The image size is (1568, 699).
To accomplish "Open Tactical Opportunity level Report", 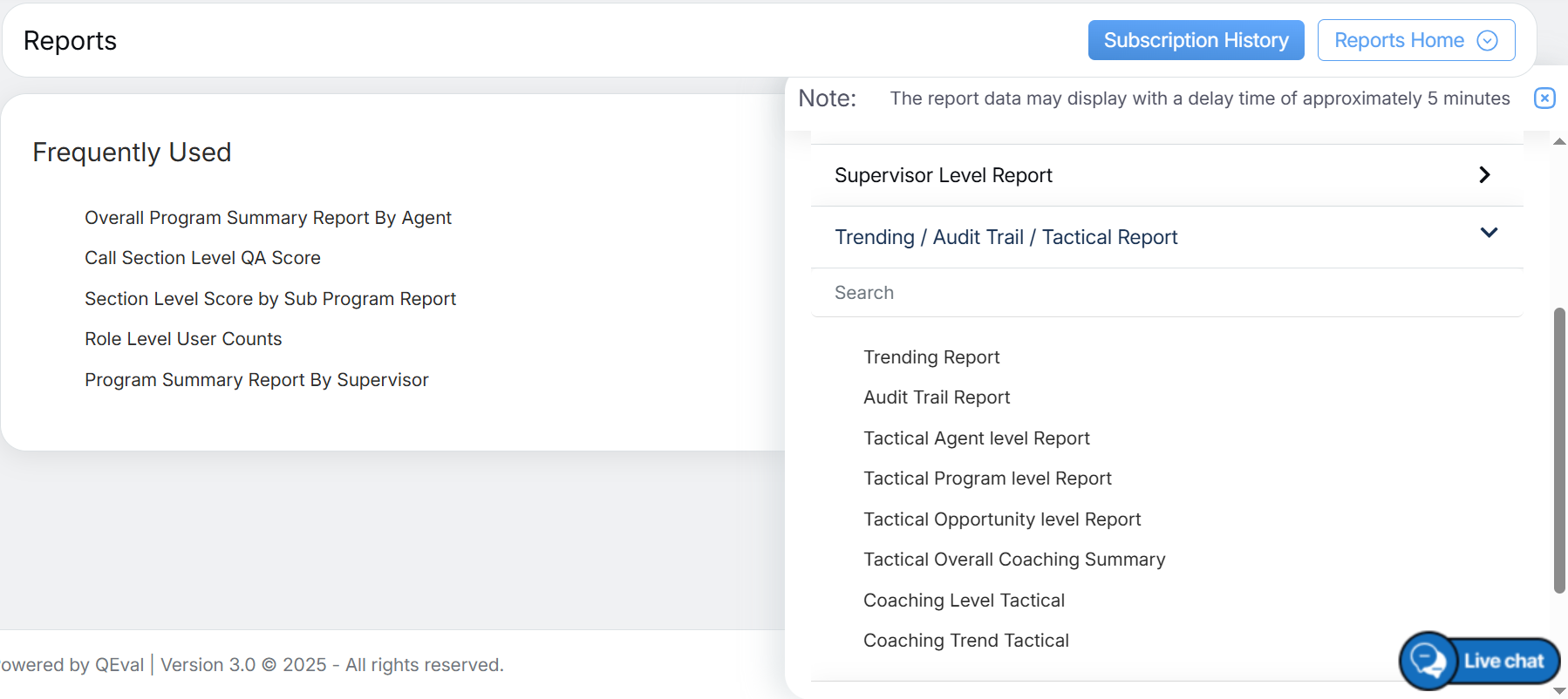I will coord(1002,519).
